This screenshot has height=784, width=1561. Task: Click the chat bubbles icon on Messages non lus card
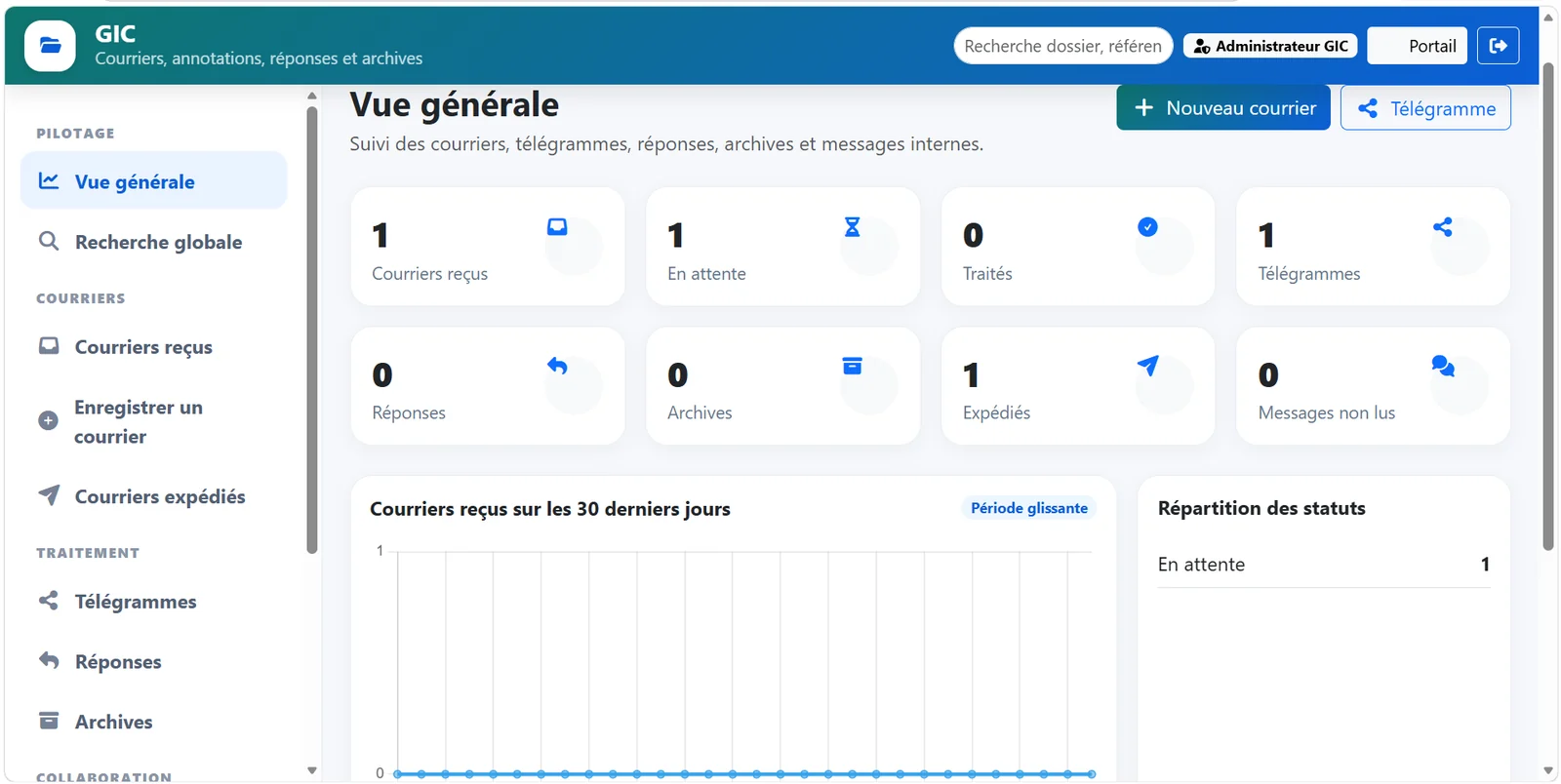1443,366
